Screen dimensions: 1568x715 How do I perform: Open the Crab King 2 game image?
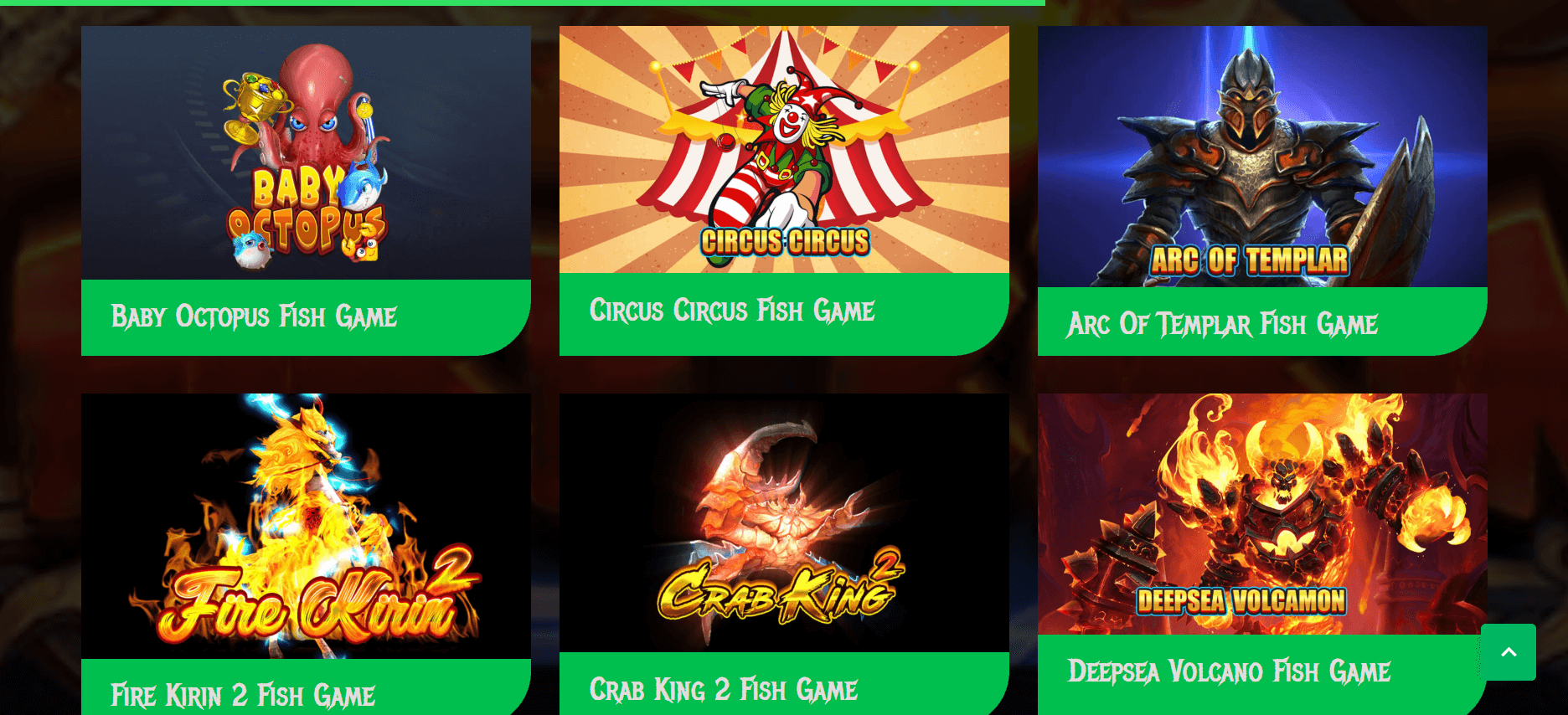(784, 522)
